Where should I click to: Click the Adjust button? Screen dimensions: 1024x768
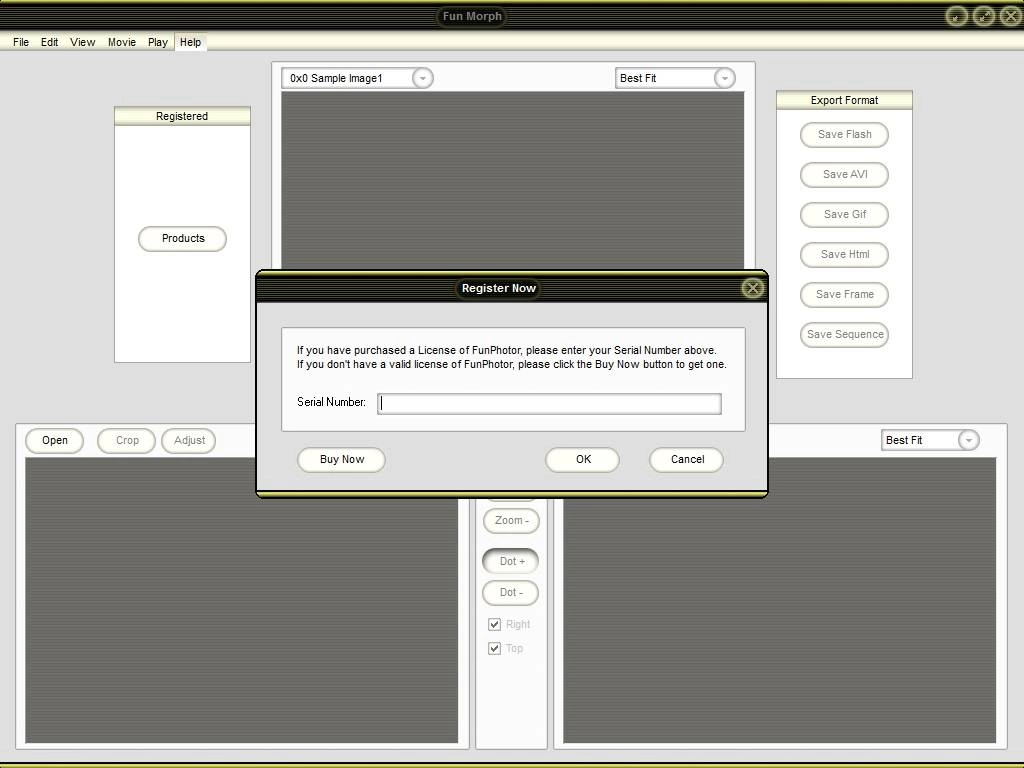(x=189, y=440)
